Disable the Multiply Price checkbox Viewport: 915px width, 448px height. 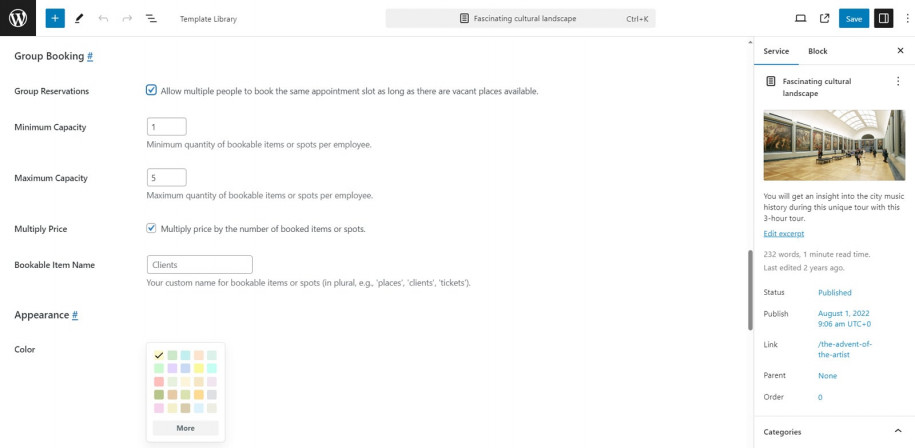pyautogui.click(x=152, y=229)
